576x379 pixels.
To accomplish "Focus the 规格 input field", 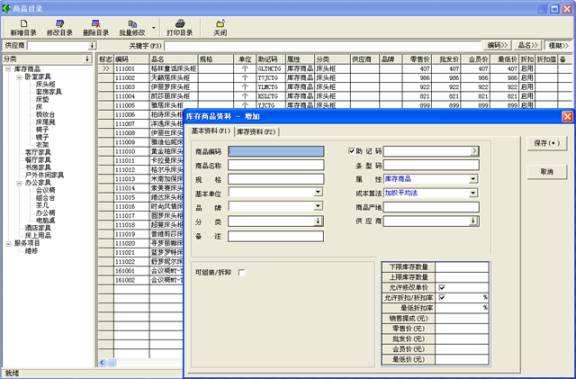I will click(x=276, y=179).
